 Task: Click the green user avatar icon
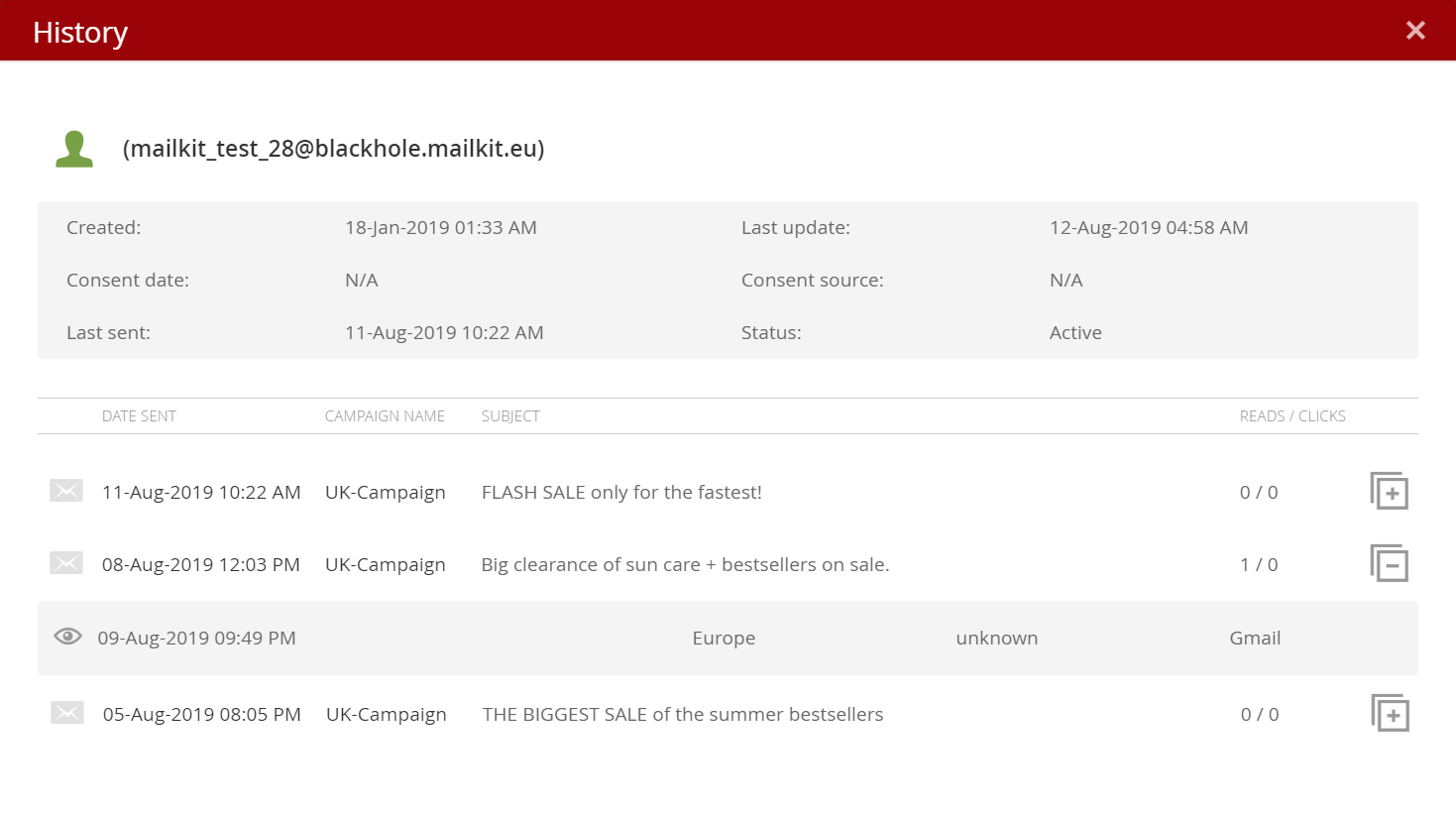(74, 149)
